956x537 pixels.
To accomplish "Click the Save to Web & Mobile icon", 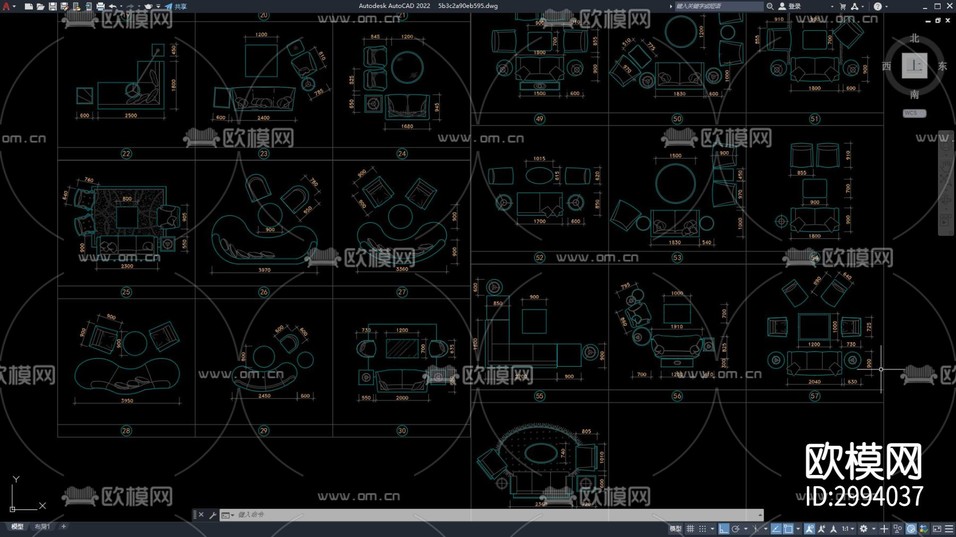I will tap(89, 6).
